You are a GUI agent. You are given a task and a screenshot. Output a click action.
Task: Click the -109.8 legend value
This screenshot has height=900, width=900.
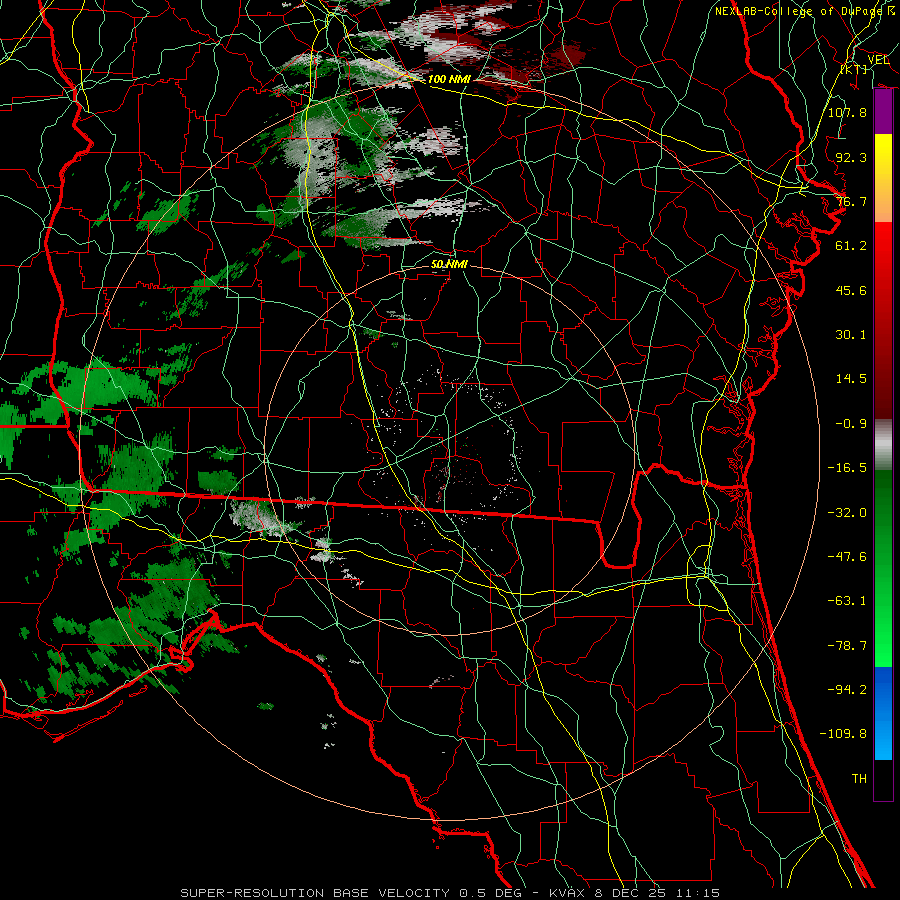point(843,734)
